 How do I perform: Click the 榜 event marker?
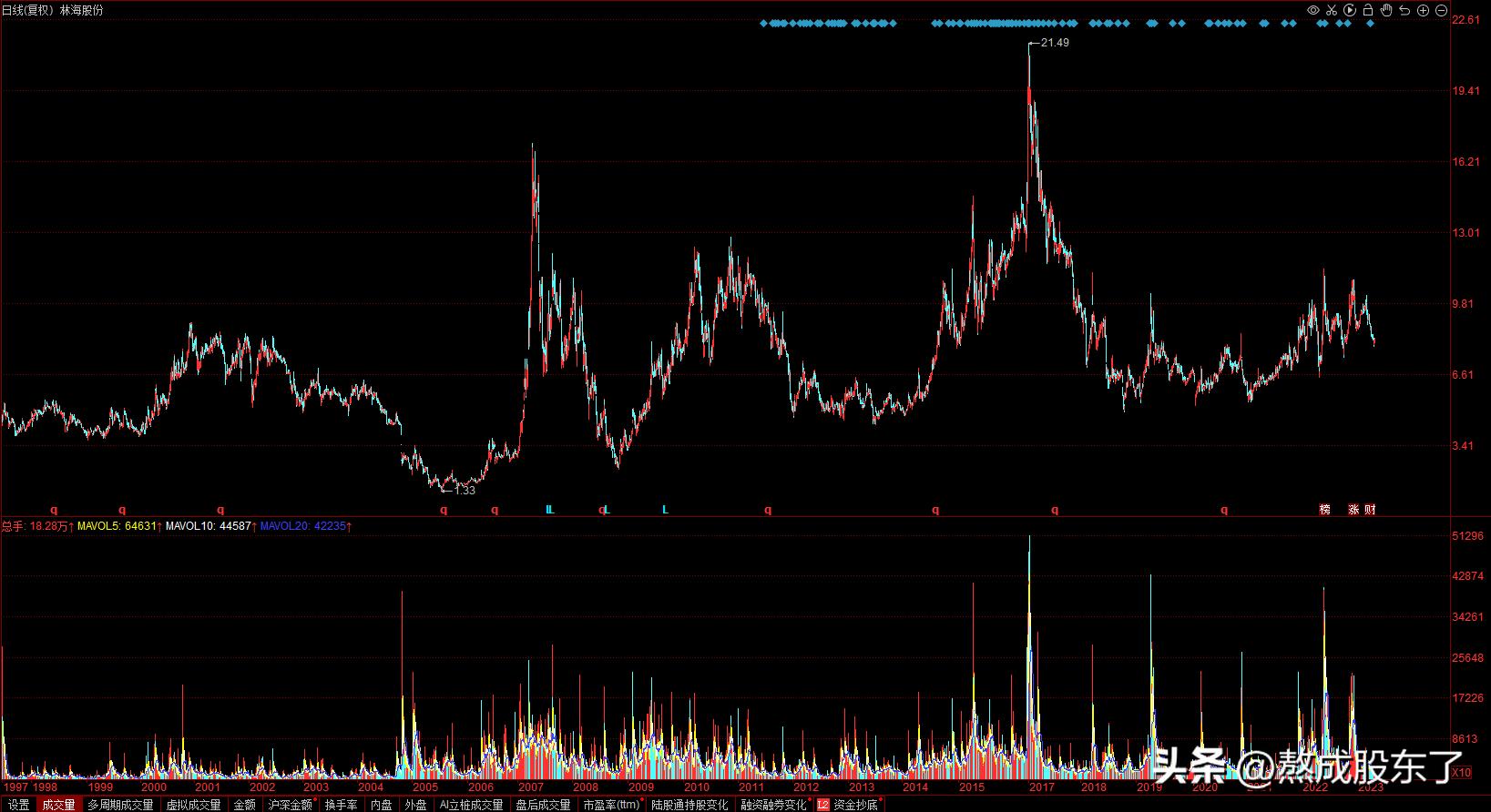1324,510
